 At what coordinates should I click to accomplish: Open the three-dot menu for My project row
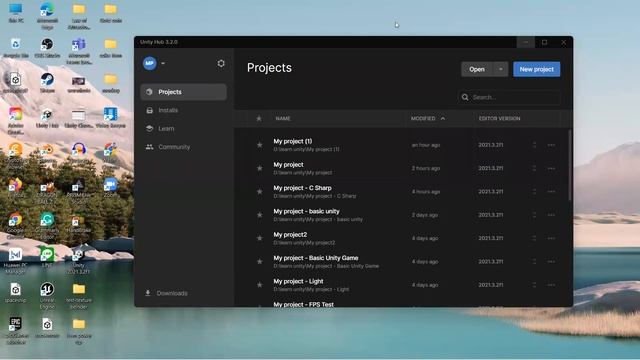[551, 168]
